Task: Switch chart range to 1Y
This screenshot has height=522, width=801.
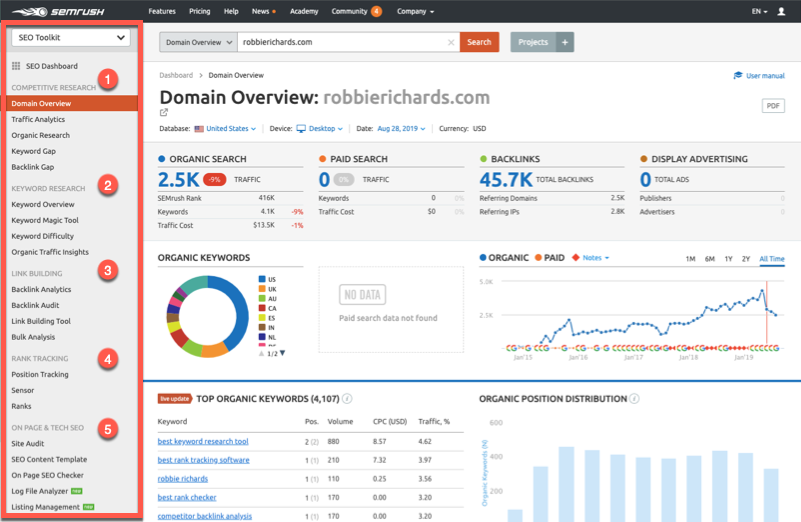Action: [x=728, y=259]
